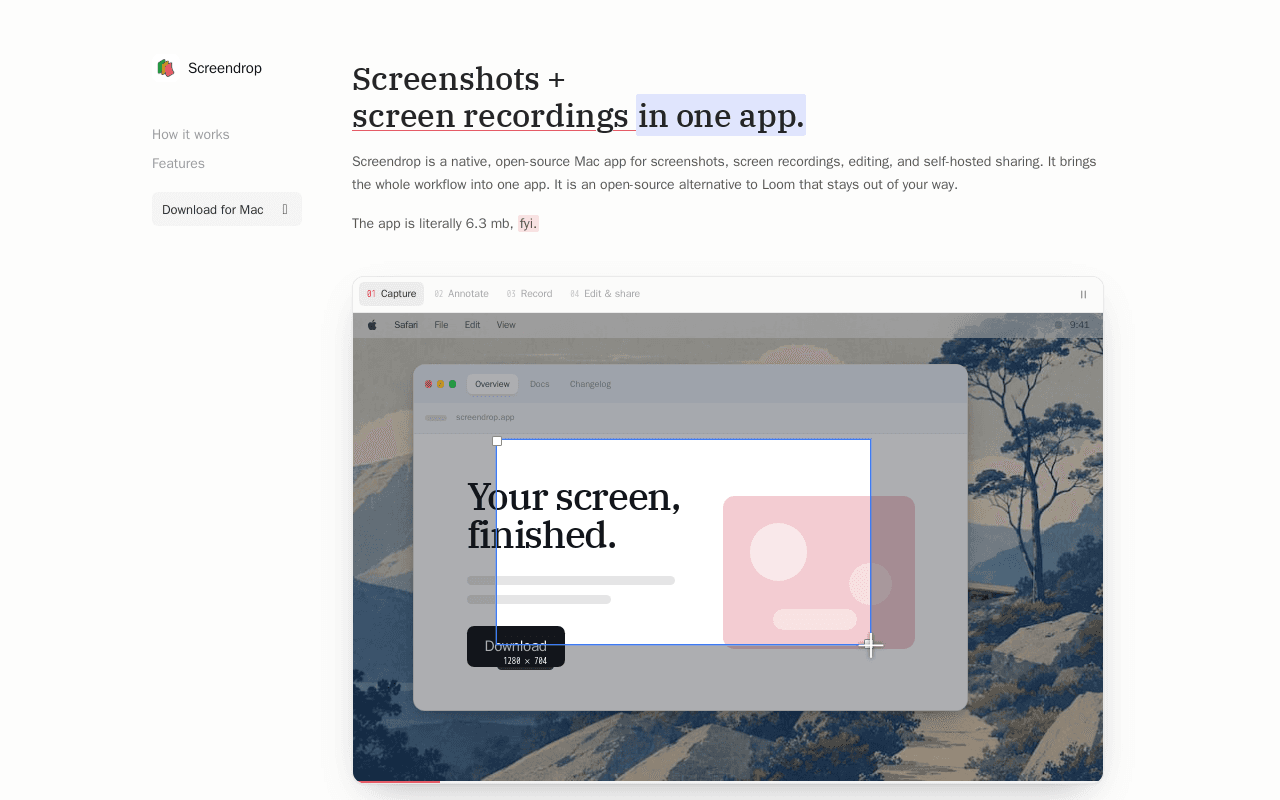Image resolution: width=1280 pixels, height=800 pixels.
Task: Click the red close dot of the demo window
Action: click(429, 384)
